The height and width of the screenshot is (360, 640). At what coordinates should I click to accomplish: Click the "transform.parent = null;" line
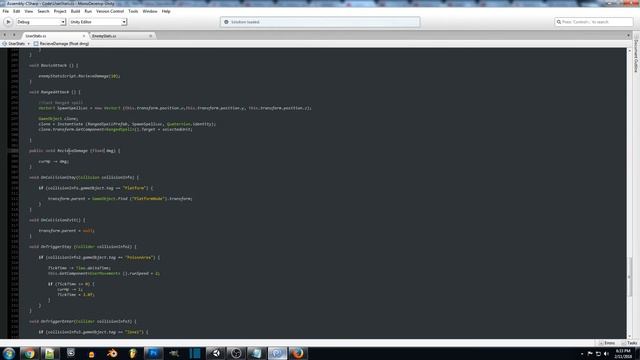click(x=67, y=231)
